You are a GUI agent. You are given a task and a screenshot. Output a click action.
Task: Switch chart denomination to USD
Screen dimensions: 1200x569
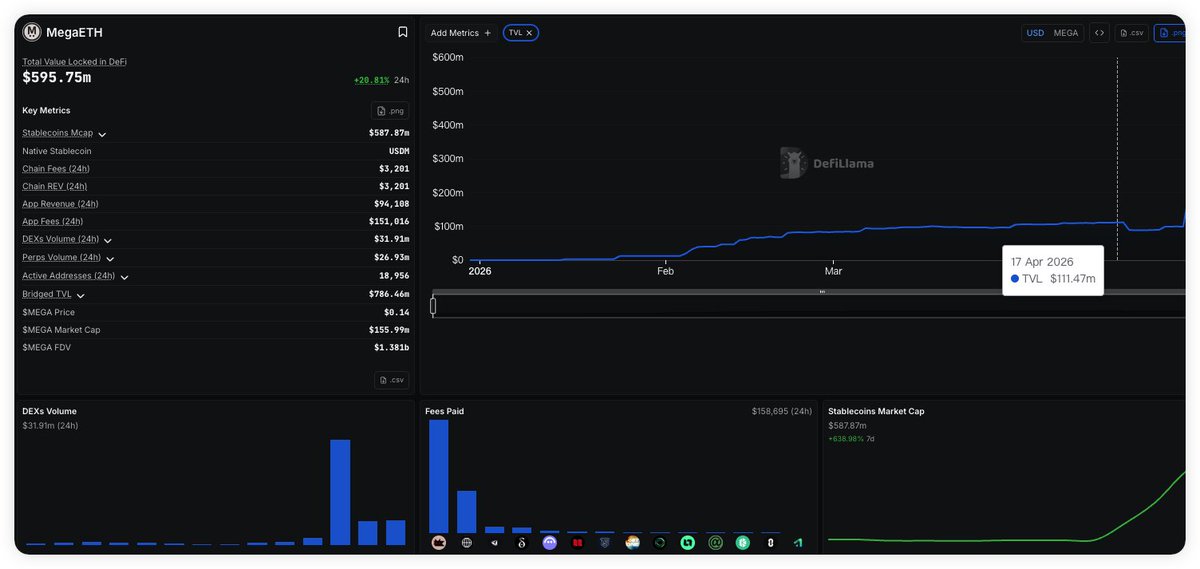(x=1035, y=33)
